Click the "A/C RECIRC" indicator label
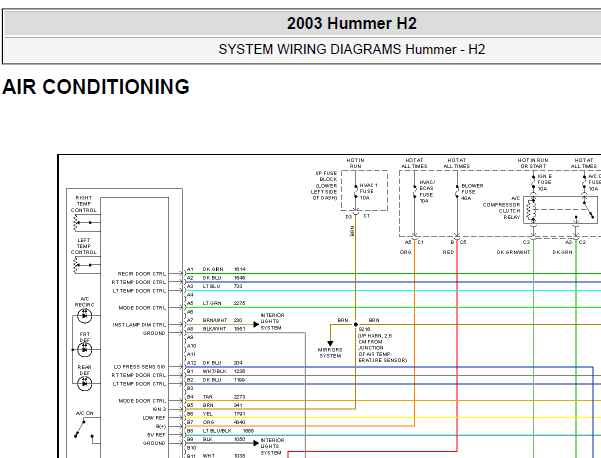This screenshot has height=458, width=601. pyautogui.click(x=84, y=302)
